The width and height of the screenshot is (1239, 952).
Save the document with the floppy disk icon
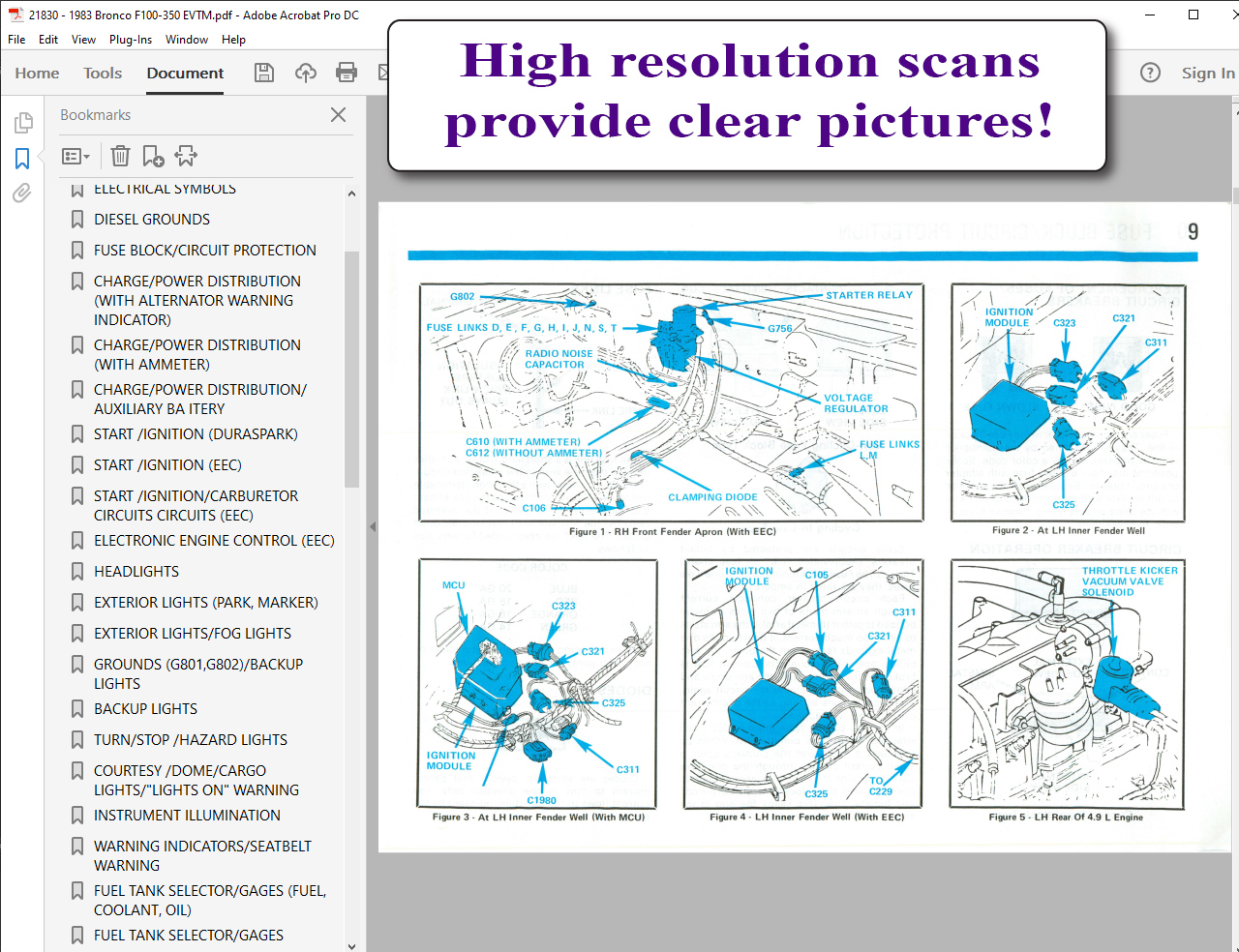pyautogui.click(x=264, y=73)
